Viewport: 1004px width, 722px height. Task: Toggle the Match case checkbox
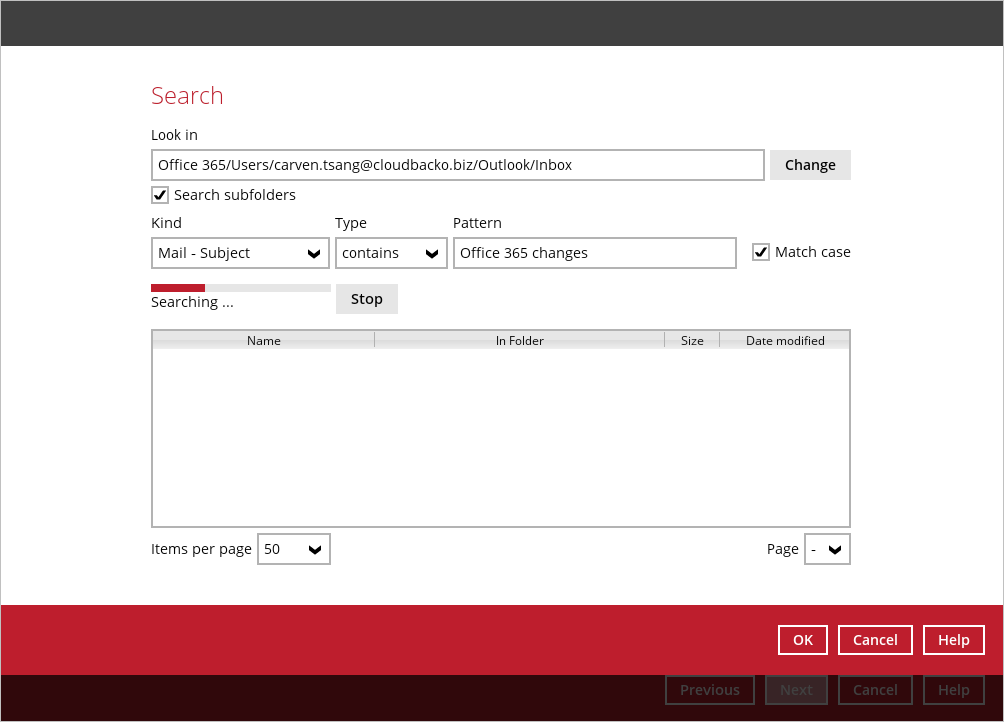(761, 252)
